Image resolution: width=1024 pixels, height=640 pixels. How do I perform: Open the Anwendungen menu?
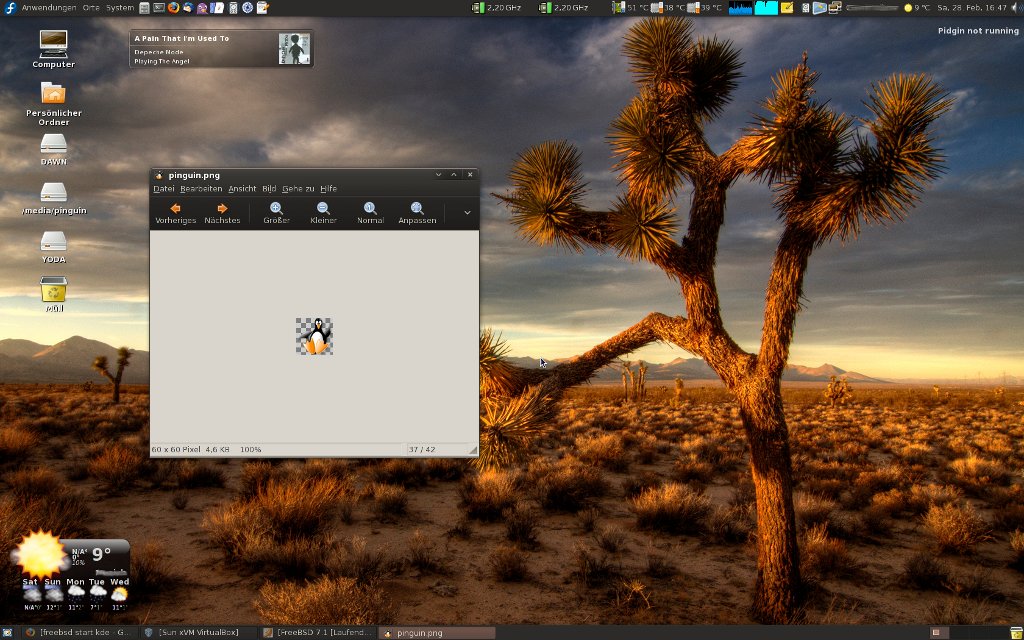pos(48,7)
